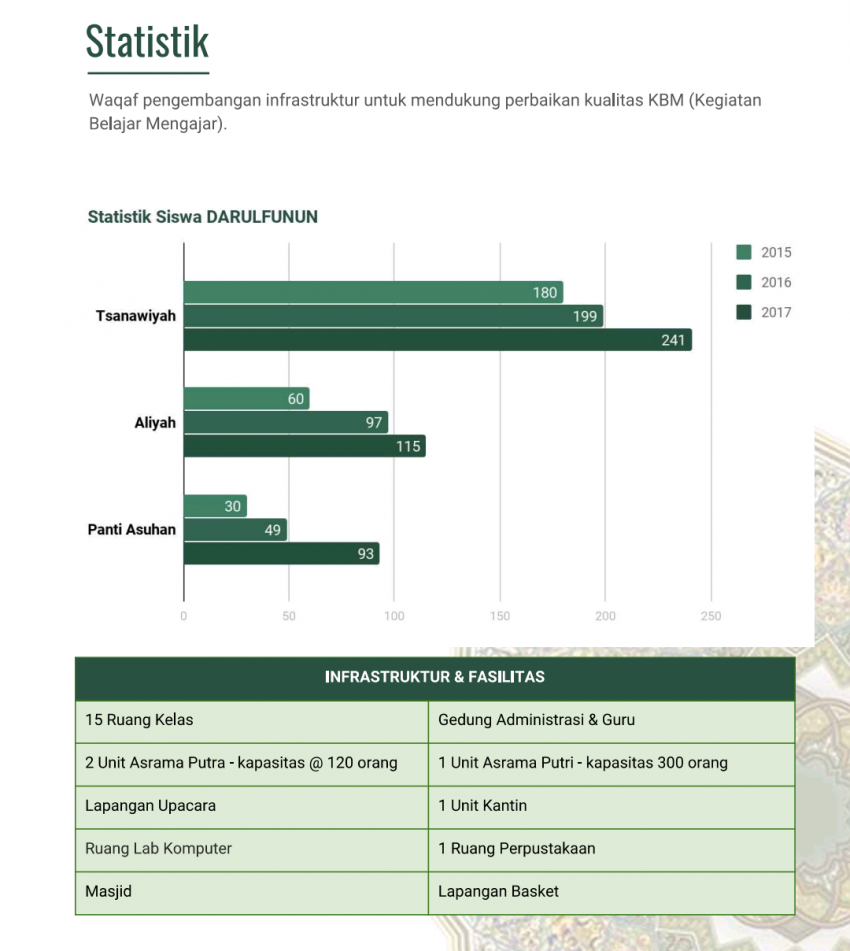Click the axis tick value 50
The height and width of the screenshot is (951, 850).
(289, 616)
